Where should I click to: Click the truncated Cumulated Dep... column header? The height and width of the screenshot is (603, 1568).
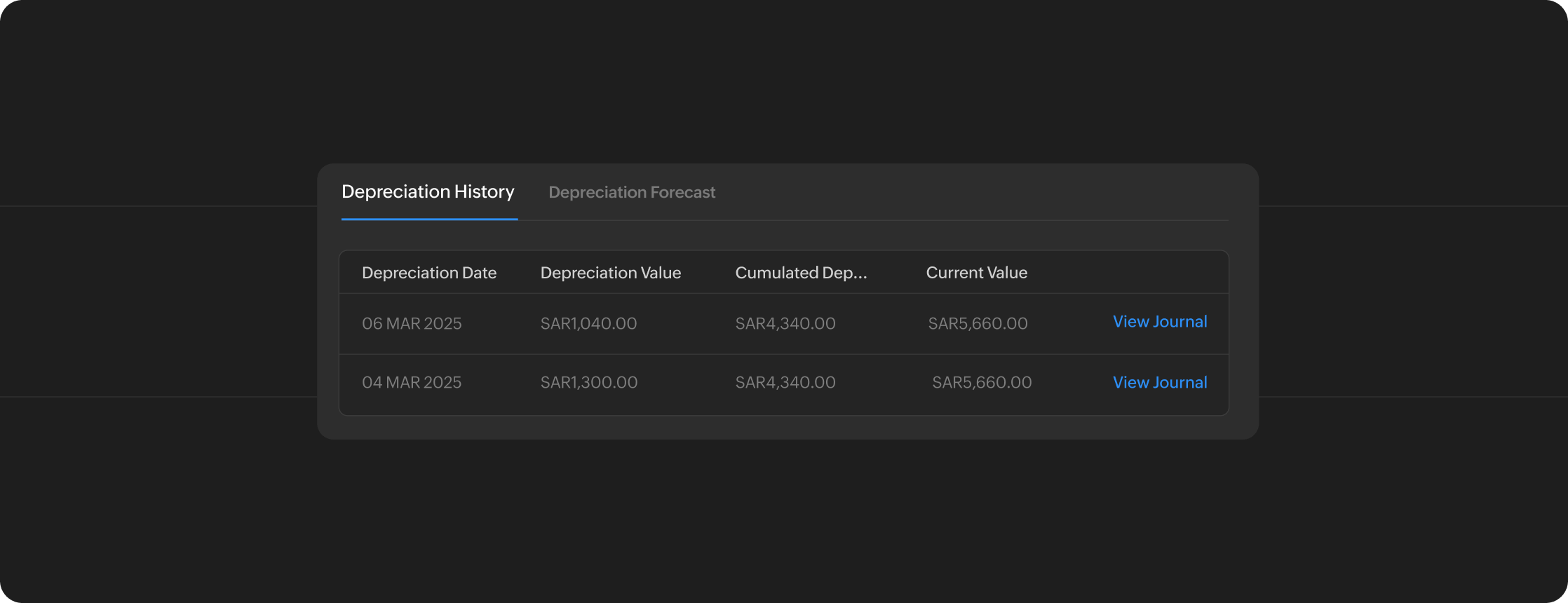point(800,273)
